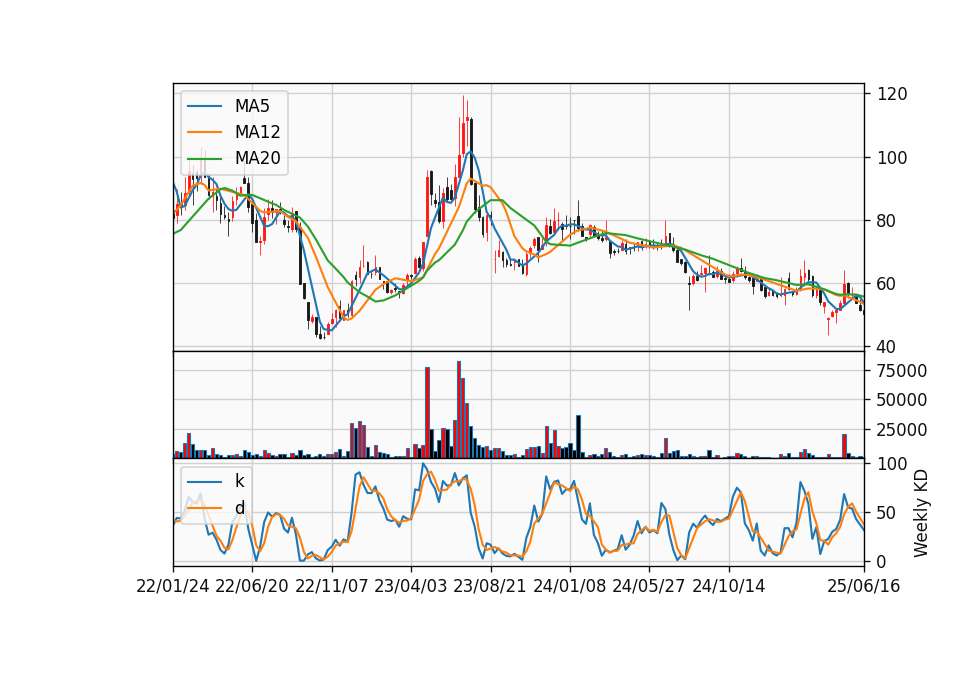Click the d legend label in KD panel
960x690 pixels.
coord(240,508)
